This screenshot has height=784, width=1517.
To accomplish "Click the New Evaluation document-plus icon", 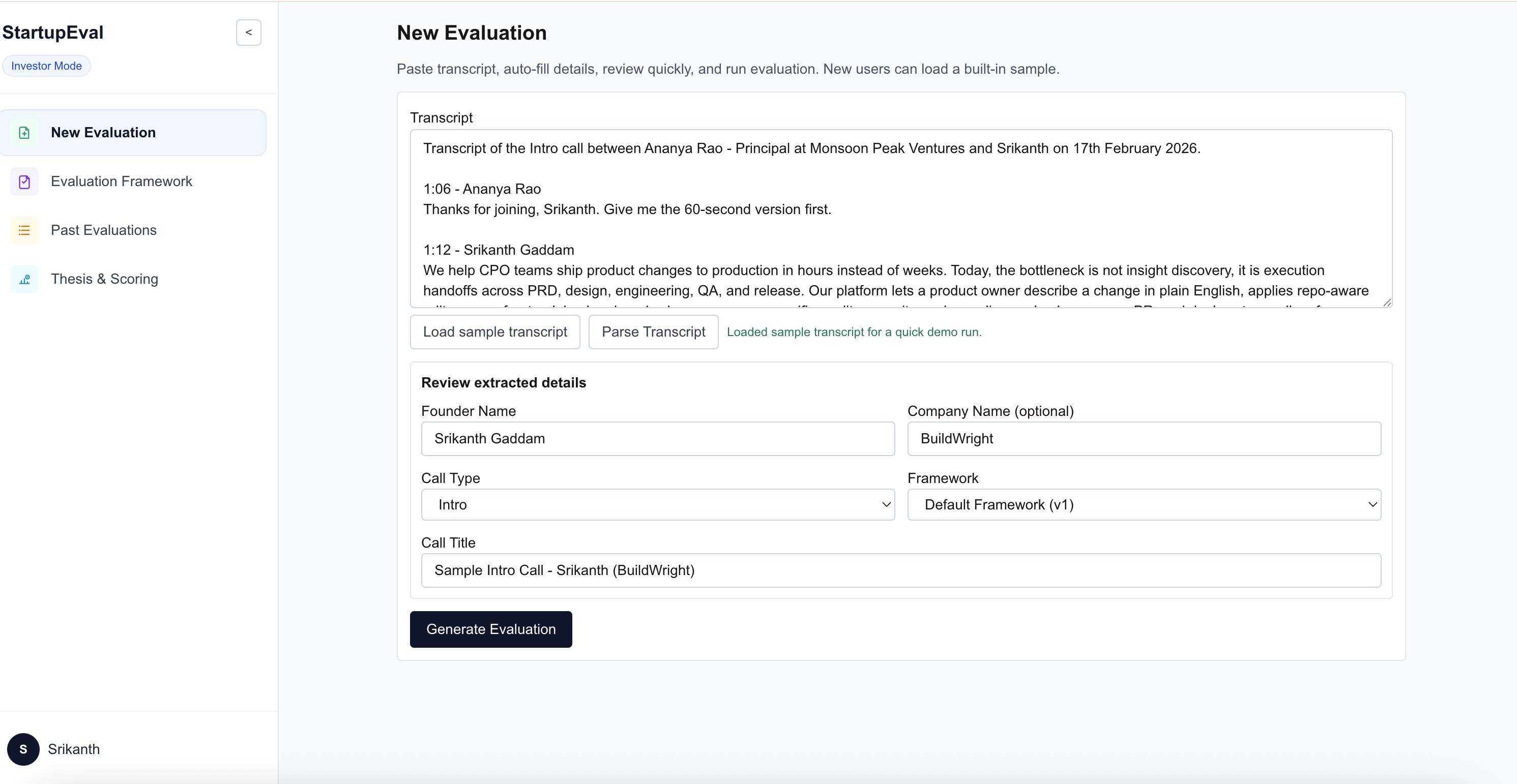I will tap(24, 132).
